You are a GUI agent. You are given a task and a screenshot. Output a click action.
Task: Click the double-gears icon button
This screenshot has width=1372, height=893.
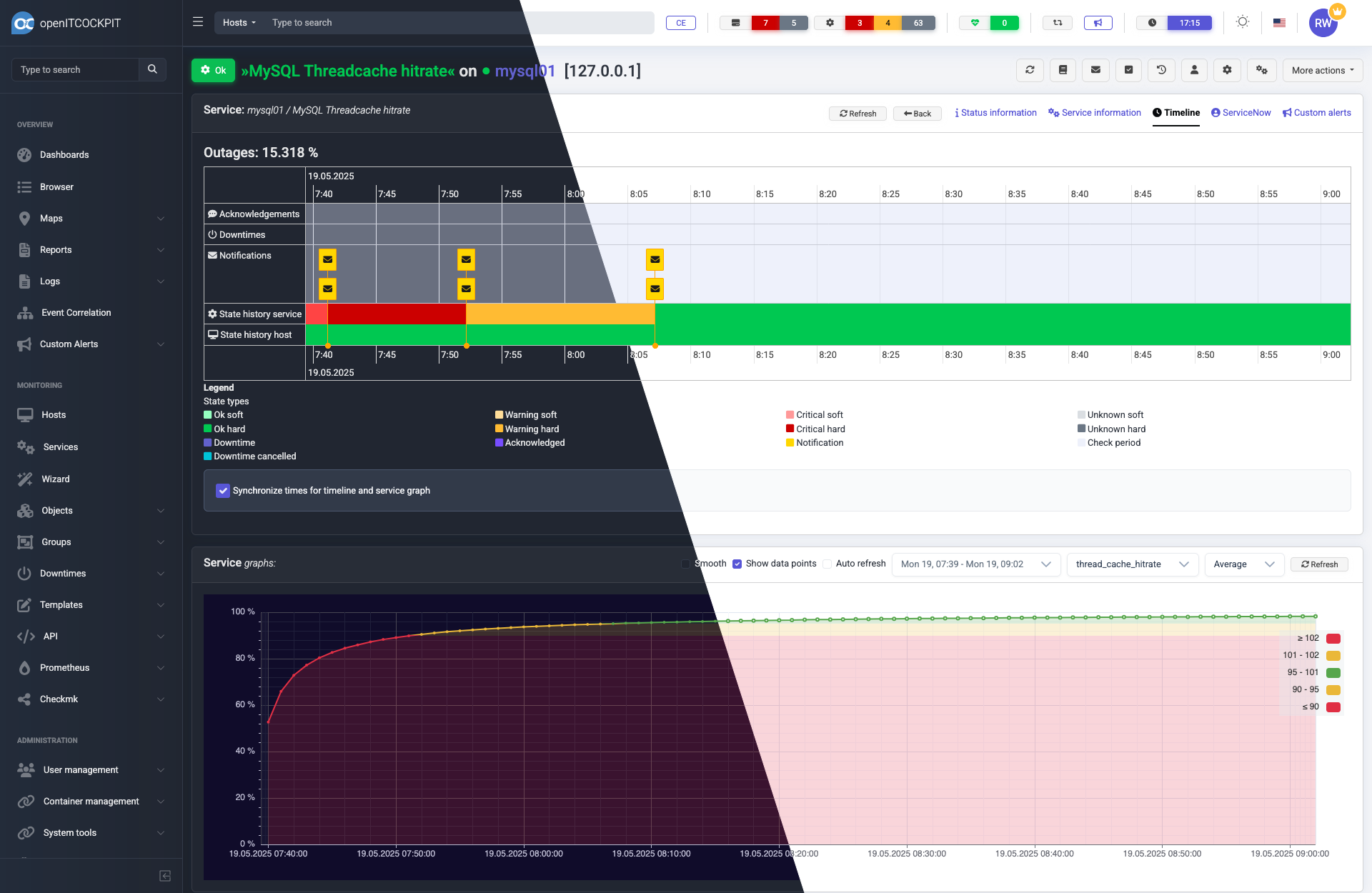click(x=1261, y=70)
